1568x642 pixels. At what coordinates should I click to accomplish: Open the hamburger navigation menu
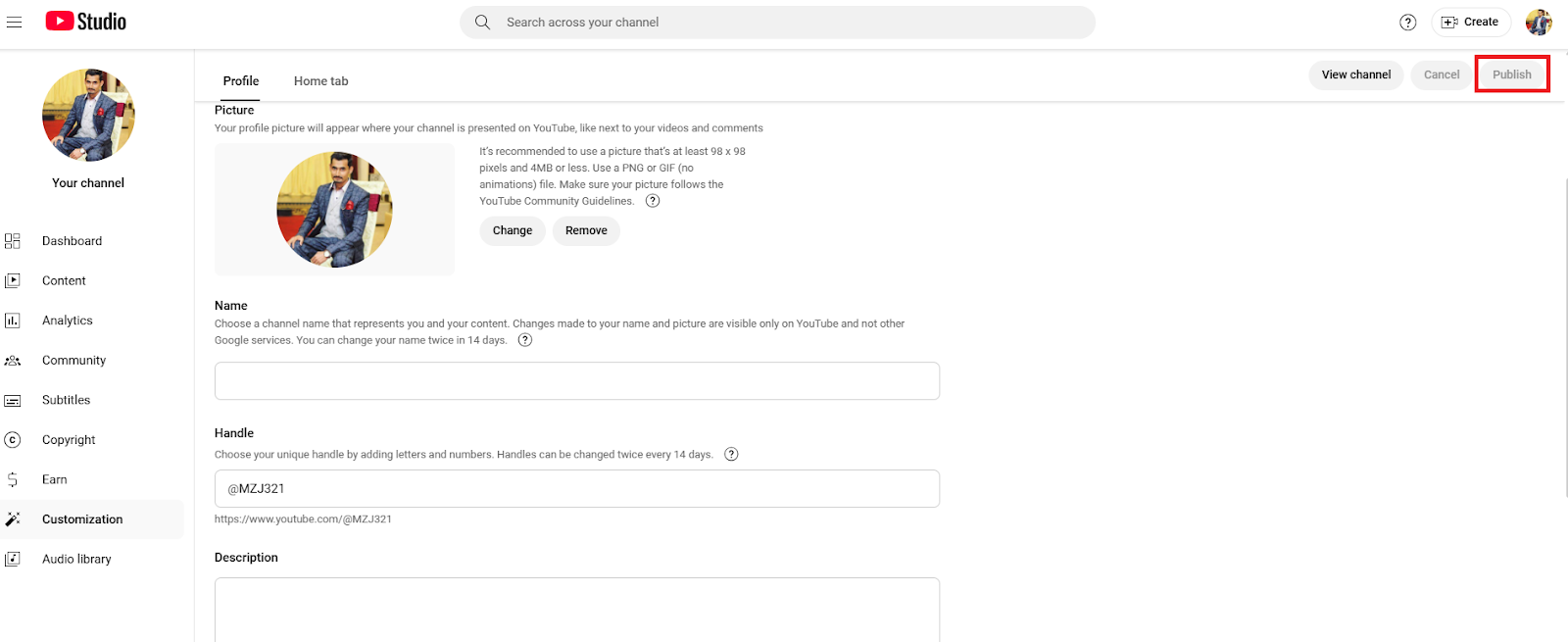14,22
